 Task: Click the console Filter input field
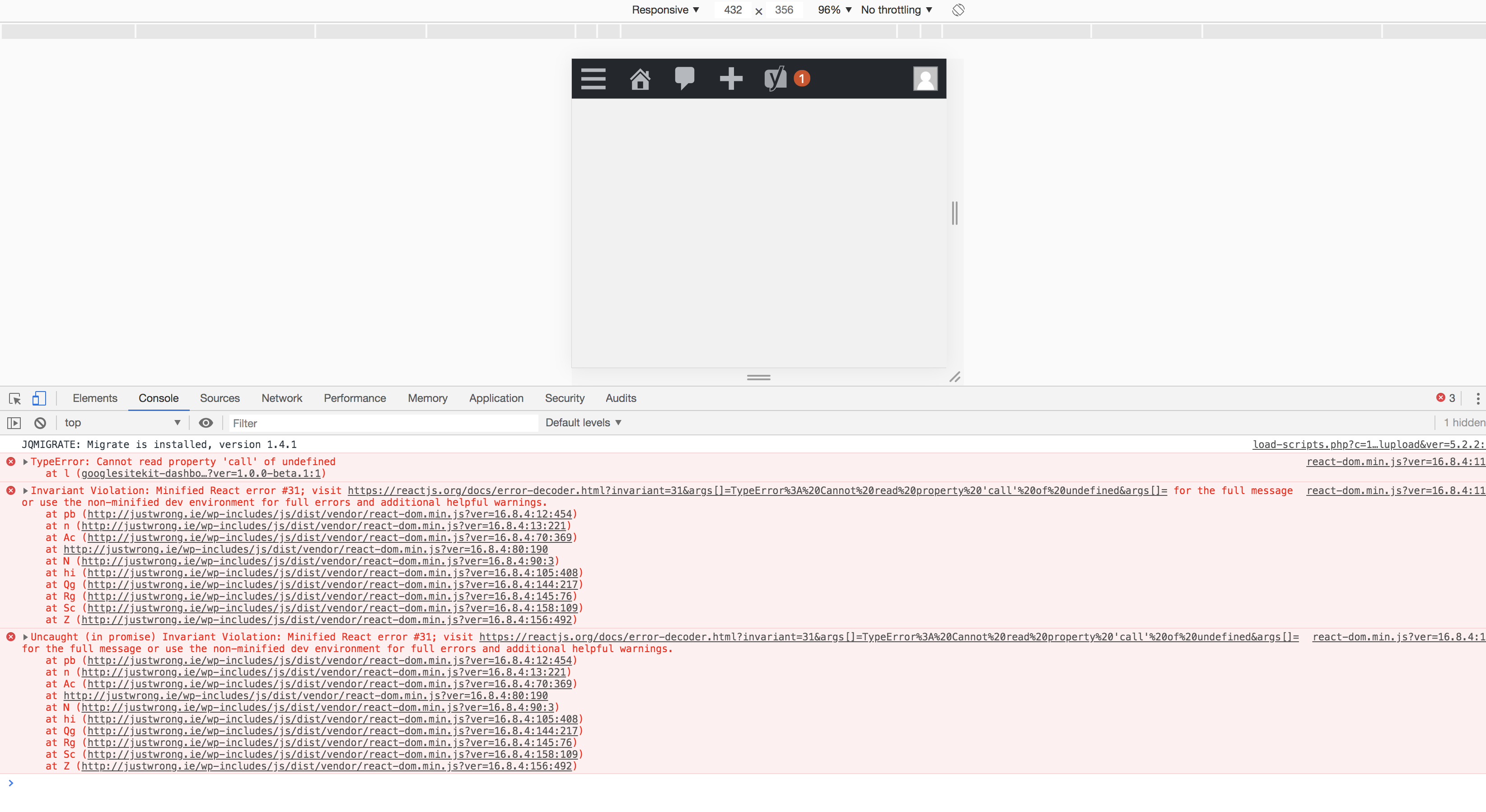click(383, 423)
